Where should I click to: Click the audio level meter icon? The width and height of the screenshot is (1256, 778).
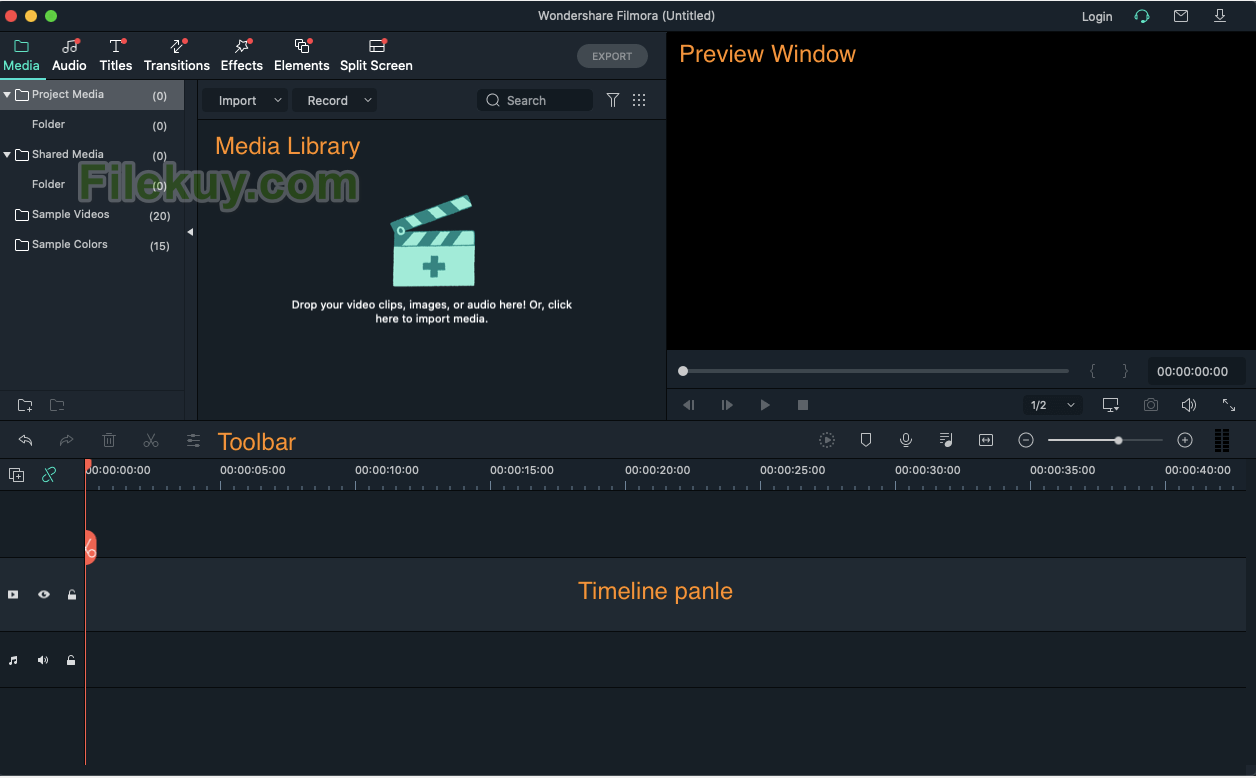[1222, 440]
